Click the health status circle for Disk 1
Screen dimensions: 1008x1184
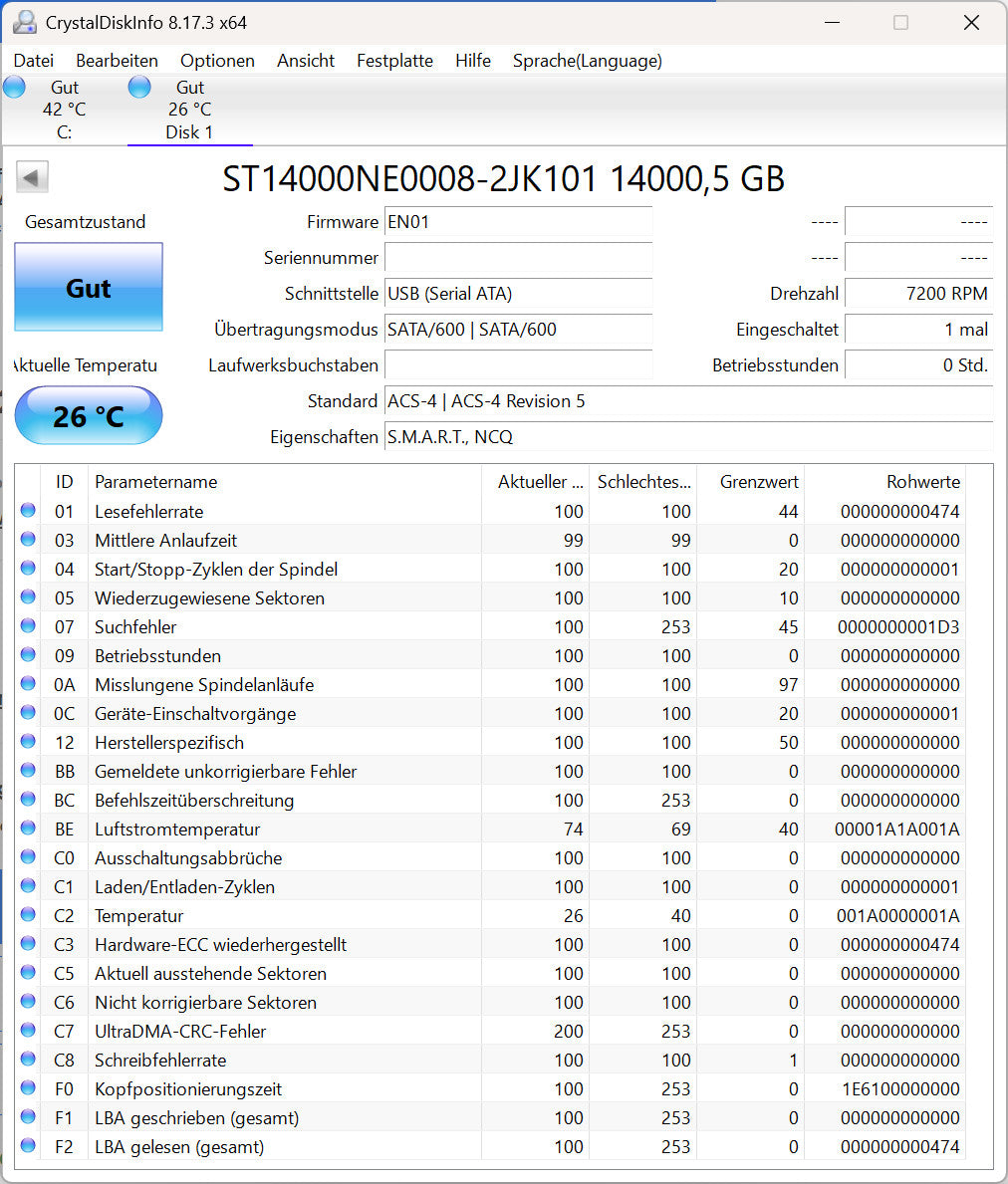(139, 87)
